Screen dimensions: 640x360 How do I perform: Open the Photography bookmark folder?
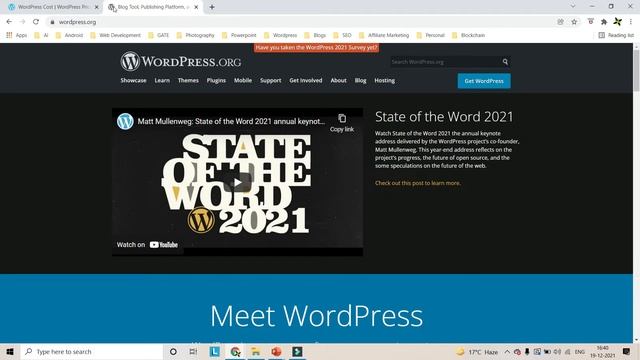196,36
